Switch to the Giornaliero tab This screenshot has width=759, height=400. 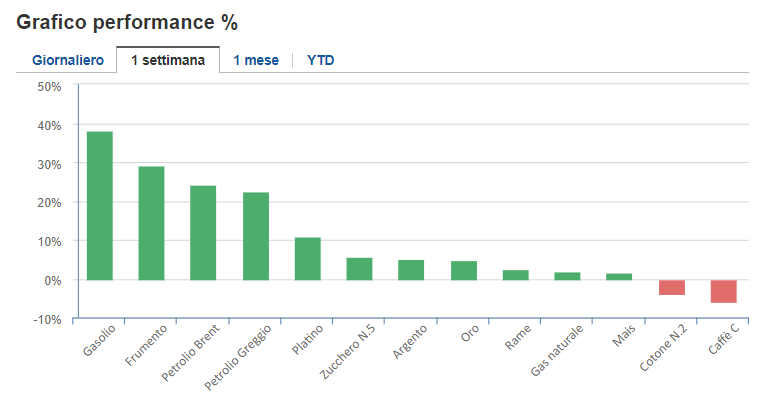68,60
